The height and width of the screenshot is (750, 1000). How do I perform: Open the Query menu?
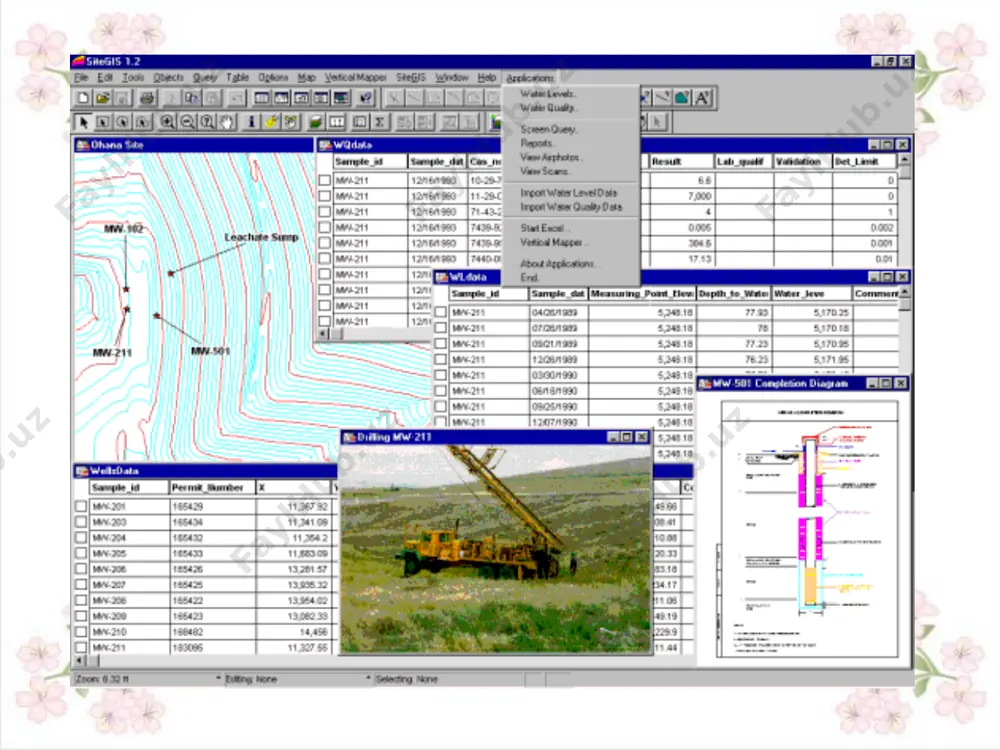(x=205, y=77)
